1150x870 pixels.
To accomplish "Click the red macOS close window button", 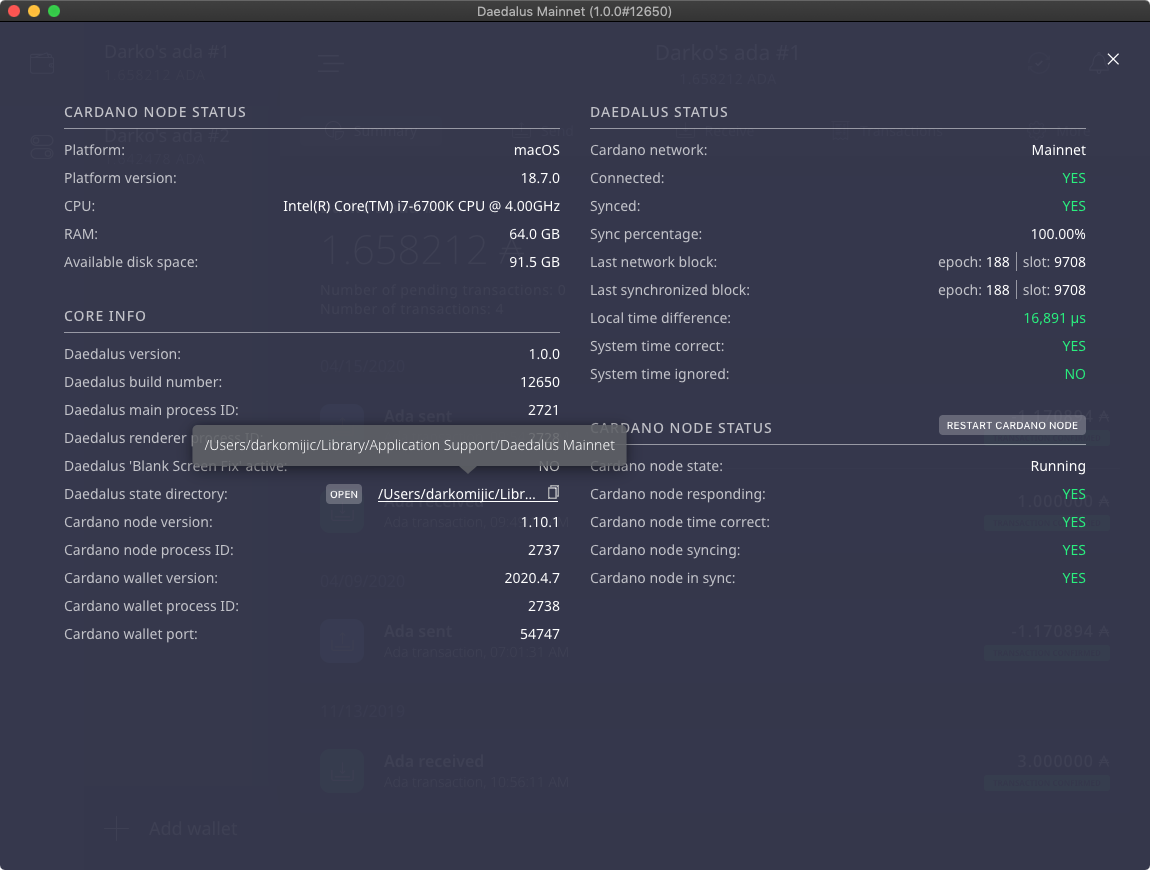I will click(13, 11).
